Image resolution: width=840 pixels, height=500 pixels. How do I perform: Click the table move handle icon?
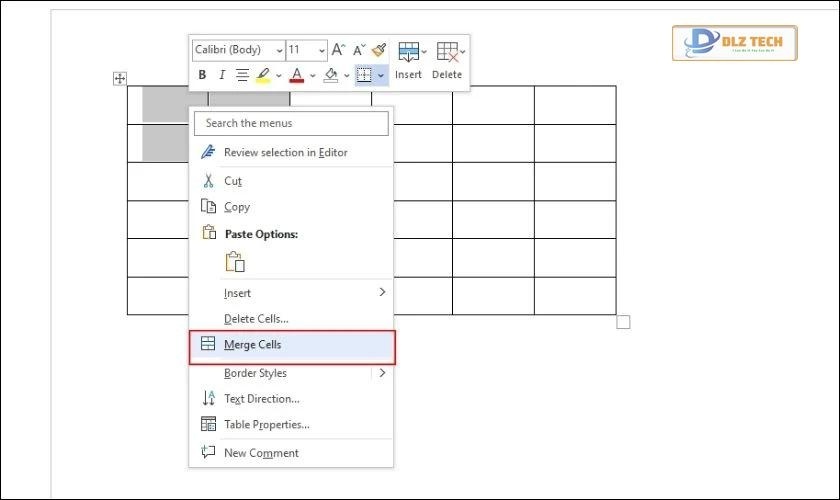[119, 78]
